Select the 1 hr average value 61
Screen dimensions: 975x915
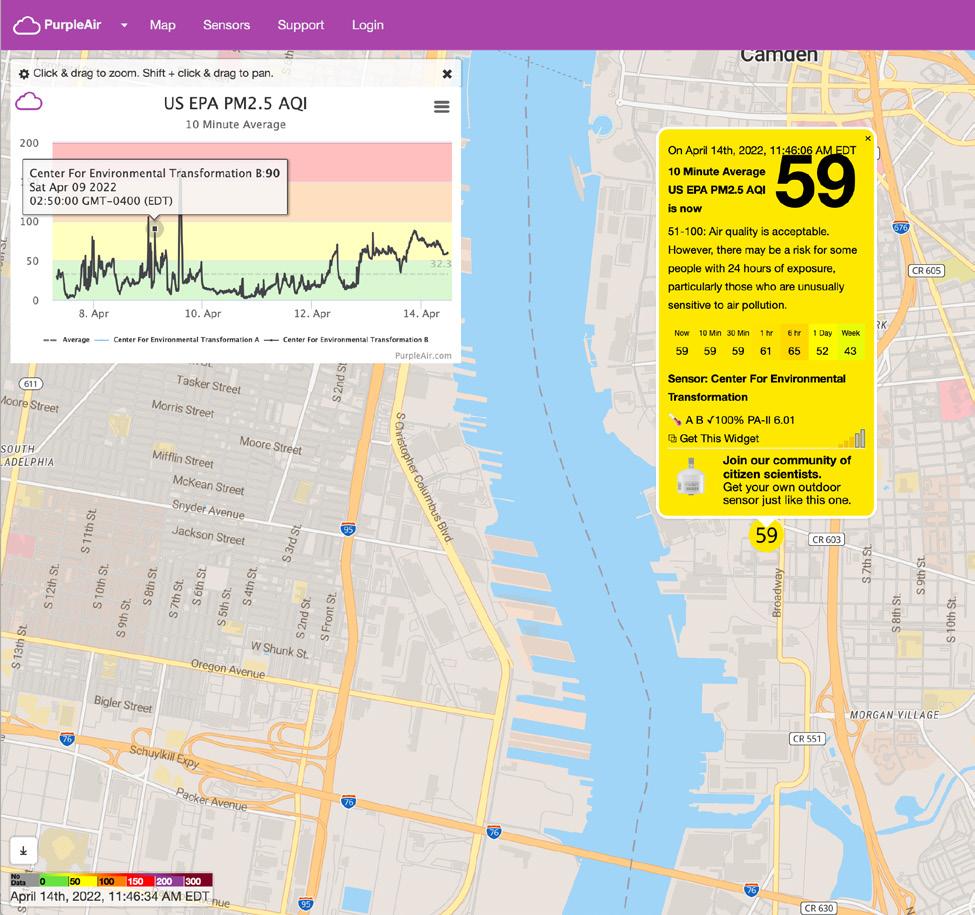click(x=766, y=351)
